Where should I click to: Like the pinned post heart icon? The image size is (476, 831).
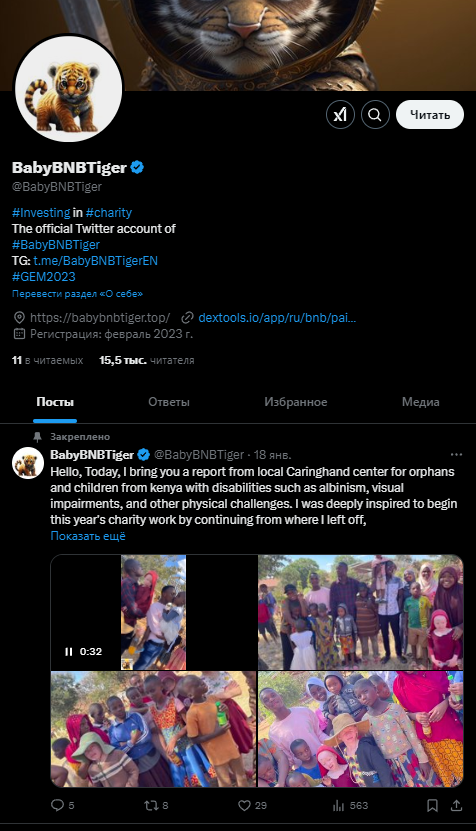click(244, 805)
